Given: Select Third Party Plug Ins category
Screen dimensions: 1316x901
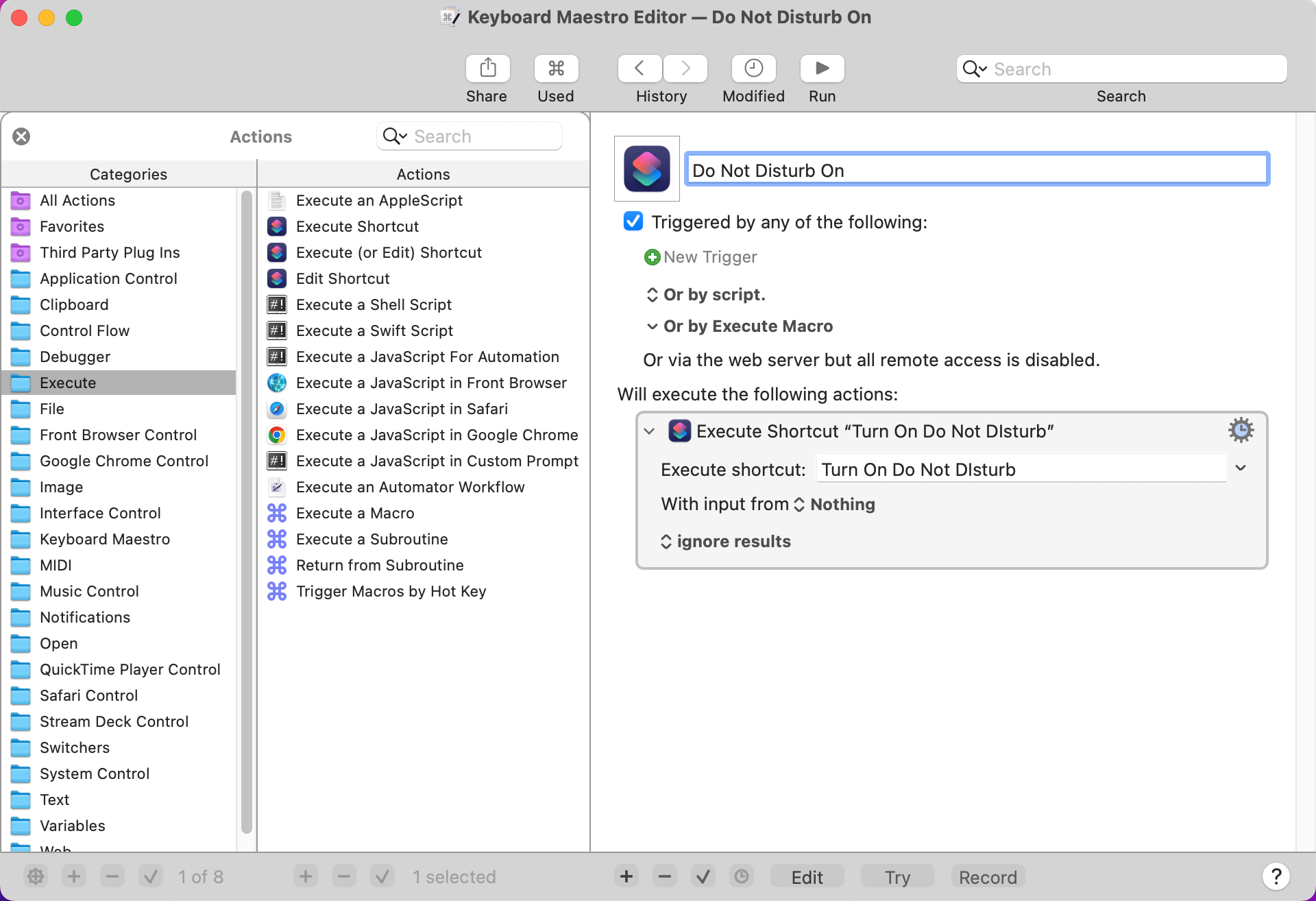Looking at the screenshot, I should pyautogui.click(x=119, y=252).
